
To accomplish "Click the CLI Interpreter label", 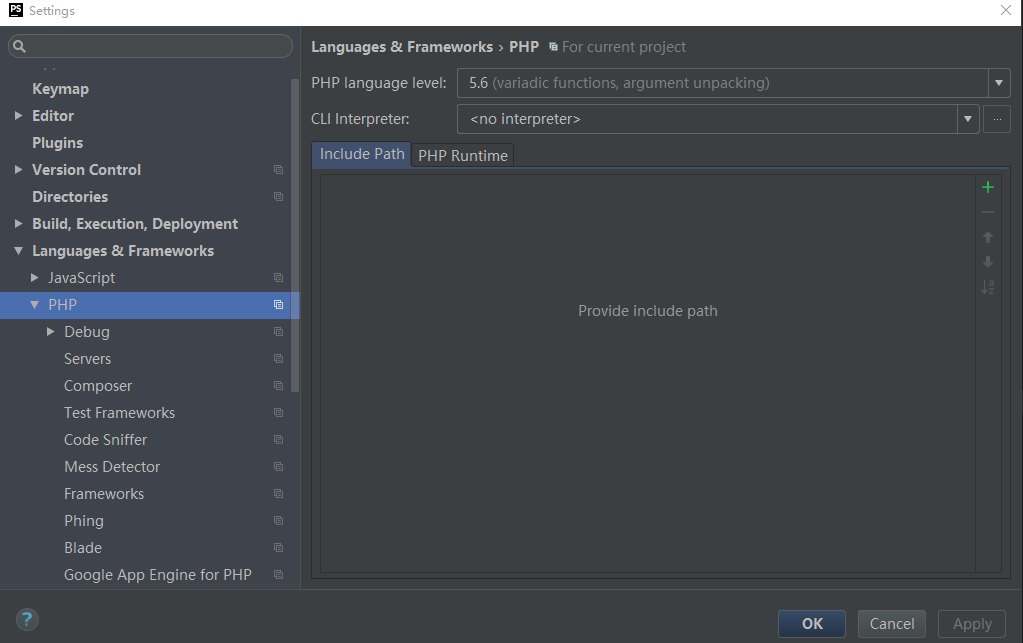I will point(360,119).
